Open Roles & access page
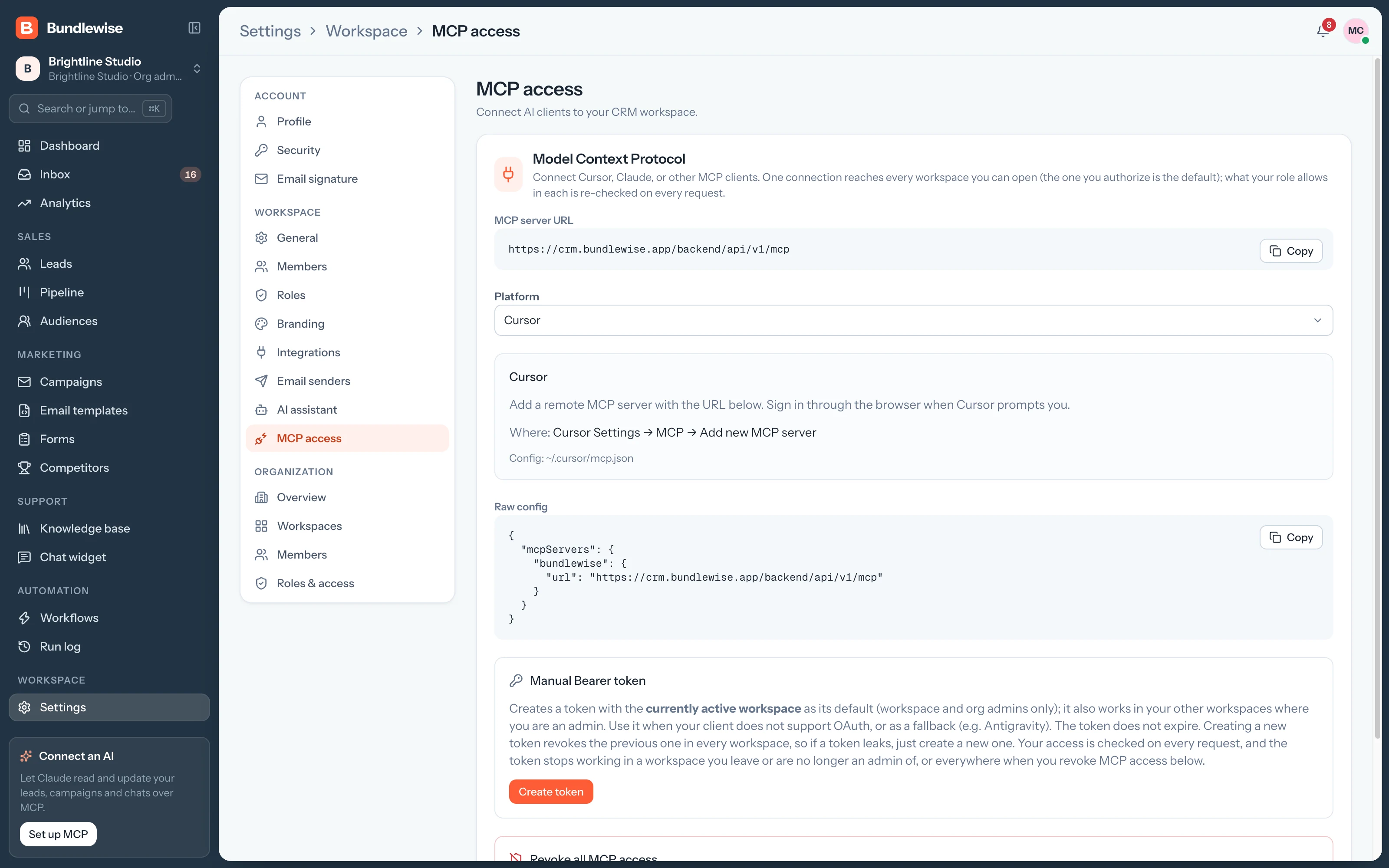 click(347, 584)
